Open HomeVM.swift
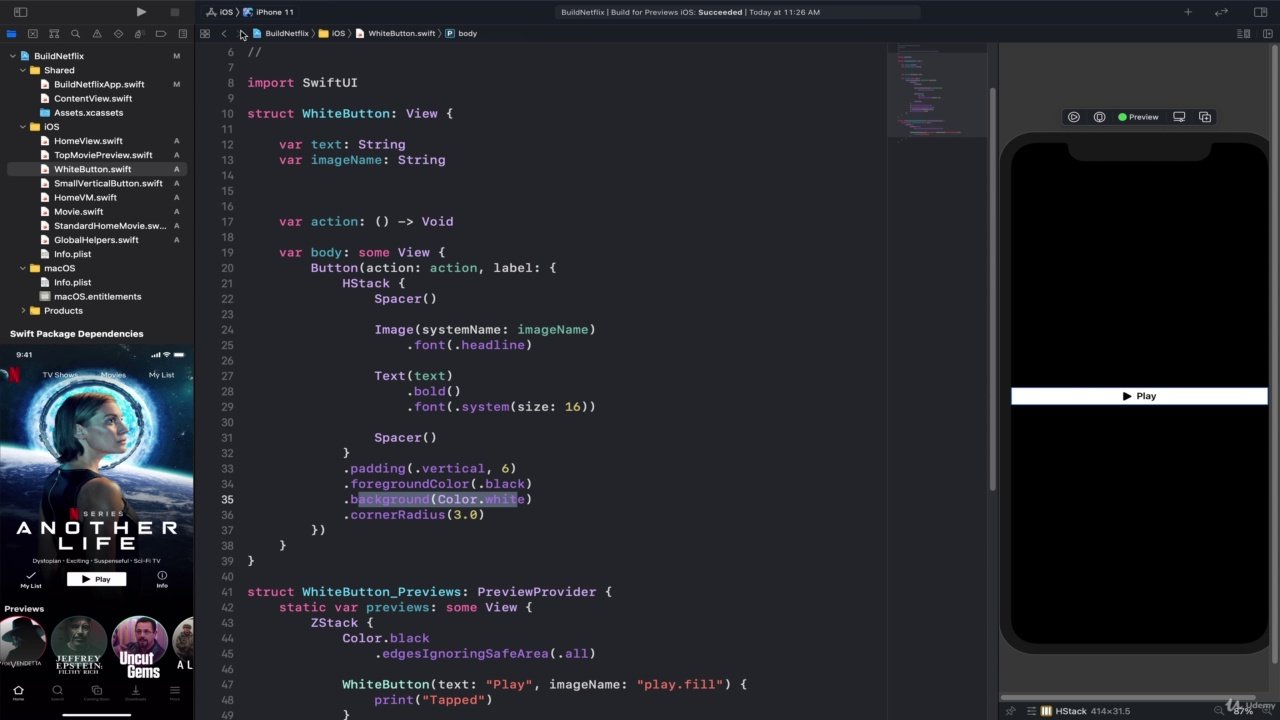This screenshot has height=720, width=1280. click(85, 197)
